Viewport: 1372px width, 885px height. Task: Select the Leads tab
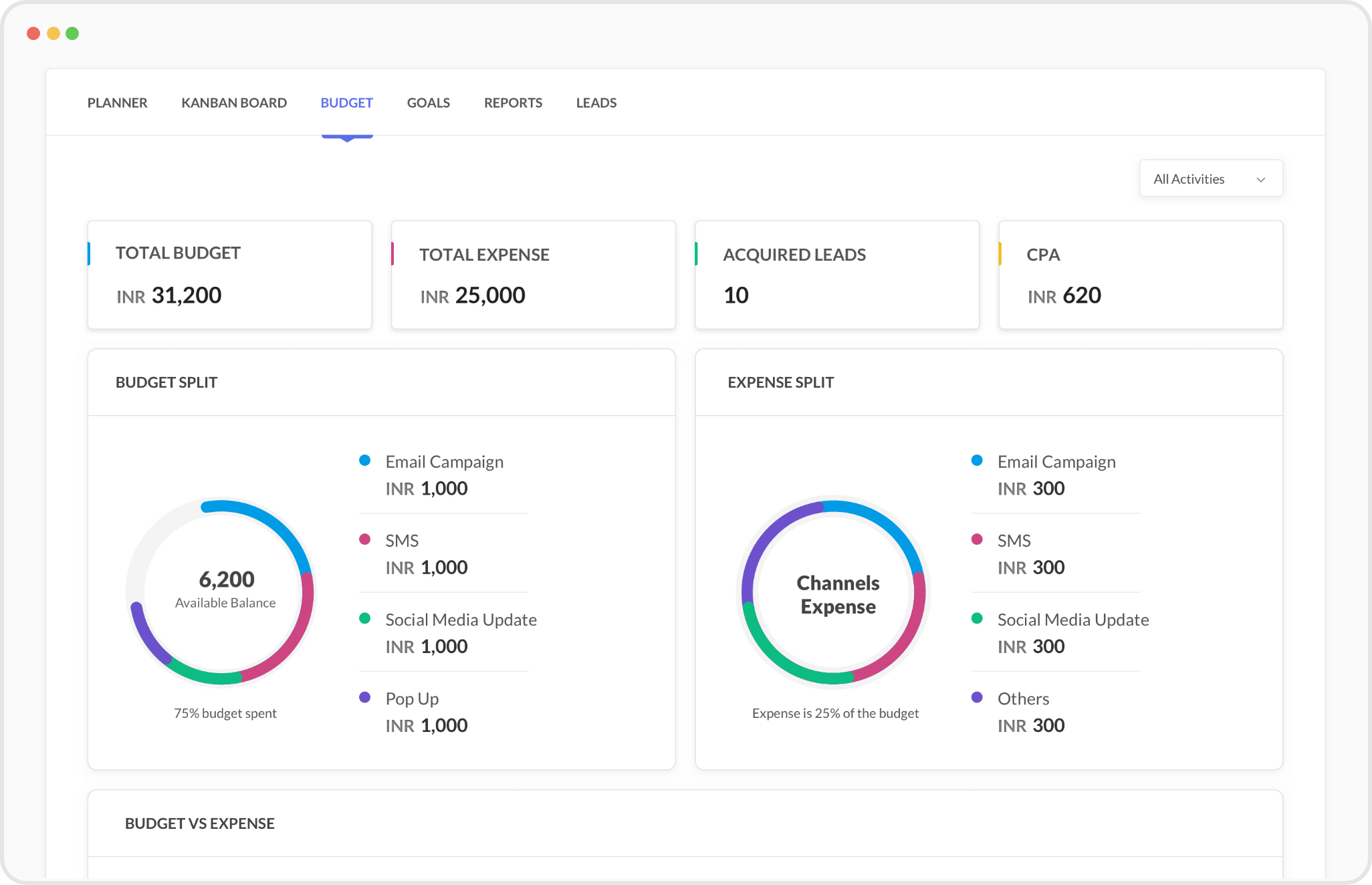click(x=596, y=102)
